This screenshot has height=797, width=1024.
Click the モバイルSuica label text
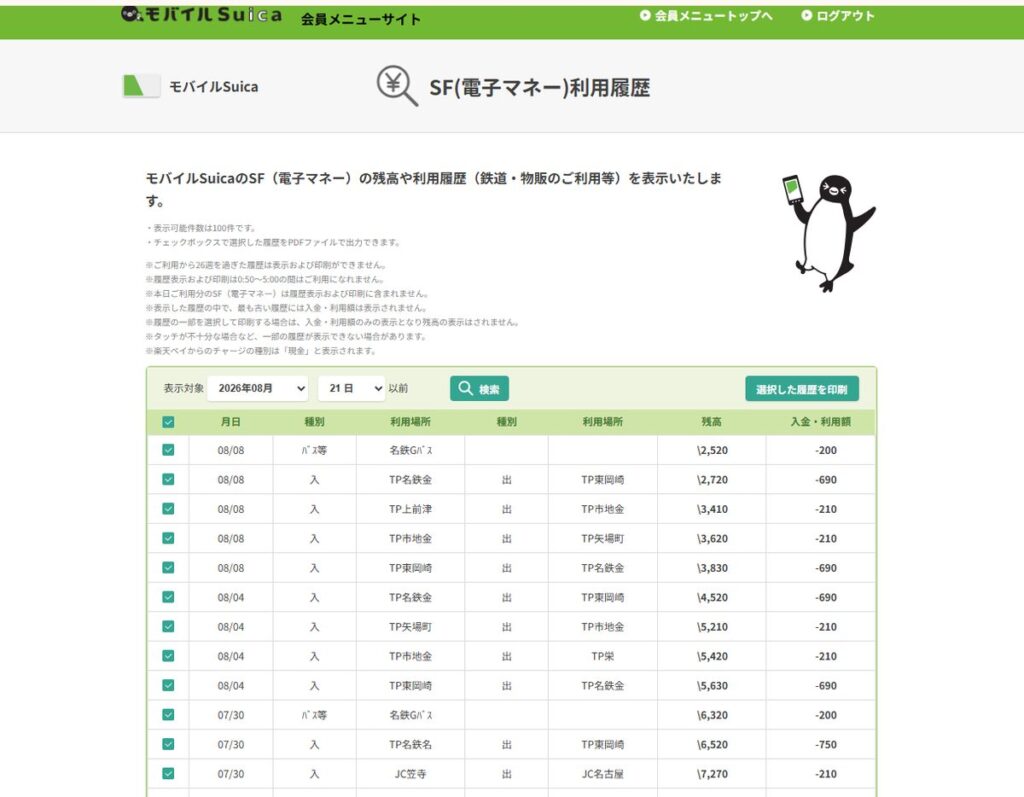(x=214, y=86)
